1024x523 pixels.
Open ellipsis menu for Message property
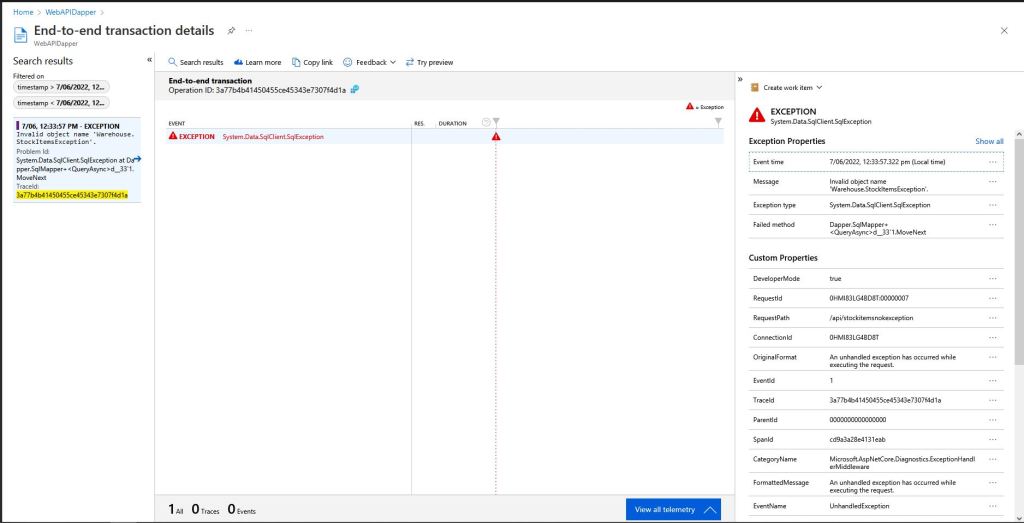(x=992, y=182)
